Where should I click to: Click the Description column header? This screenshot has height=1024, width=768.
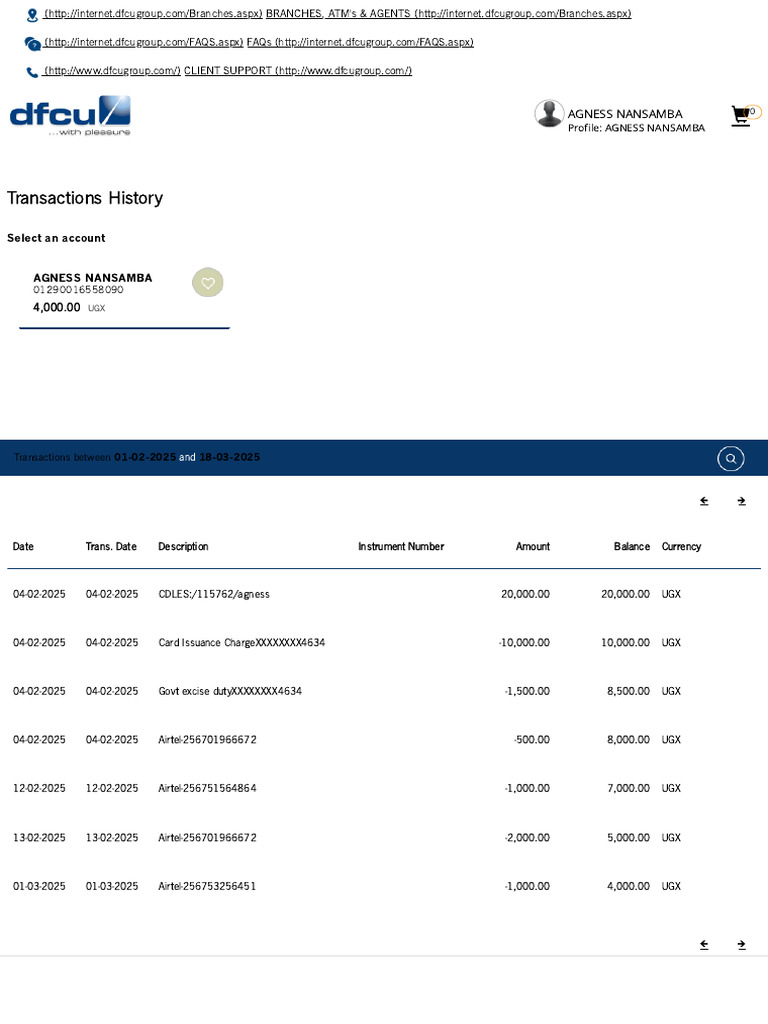click(183, 547)
